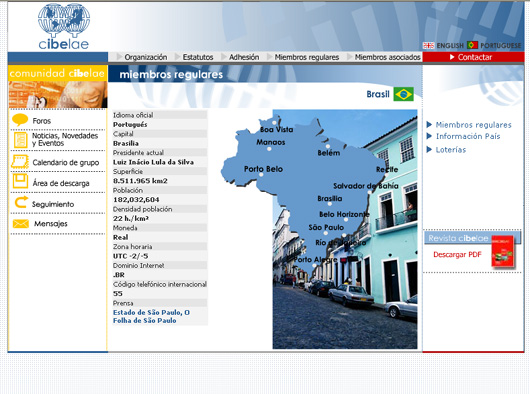The image size is (530, 394).
Task: Click the red Contactar button
Action: [473, 57]
